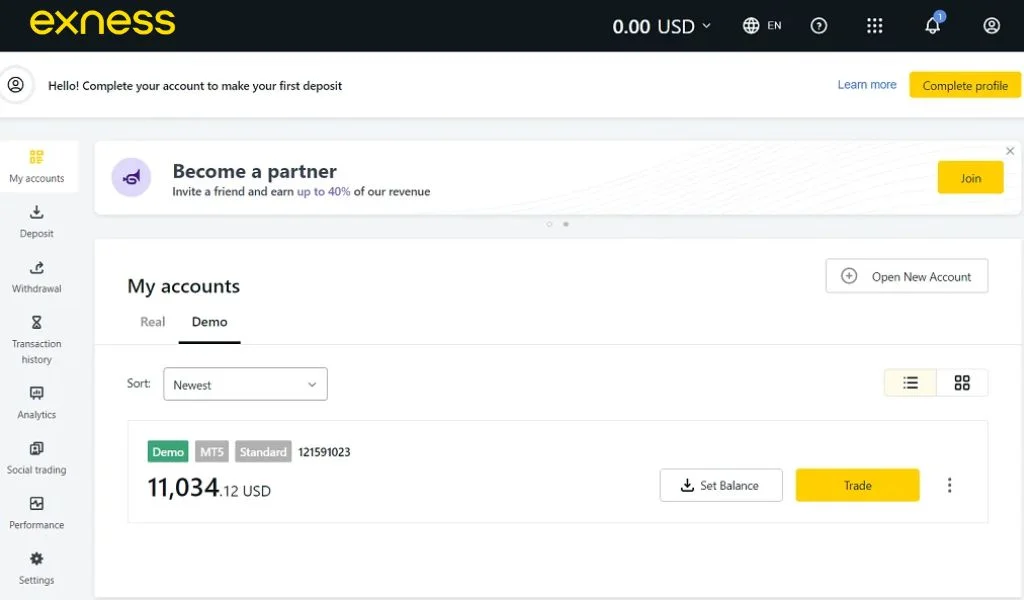Open the Sort by Newest dropdown

245,384
